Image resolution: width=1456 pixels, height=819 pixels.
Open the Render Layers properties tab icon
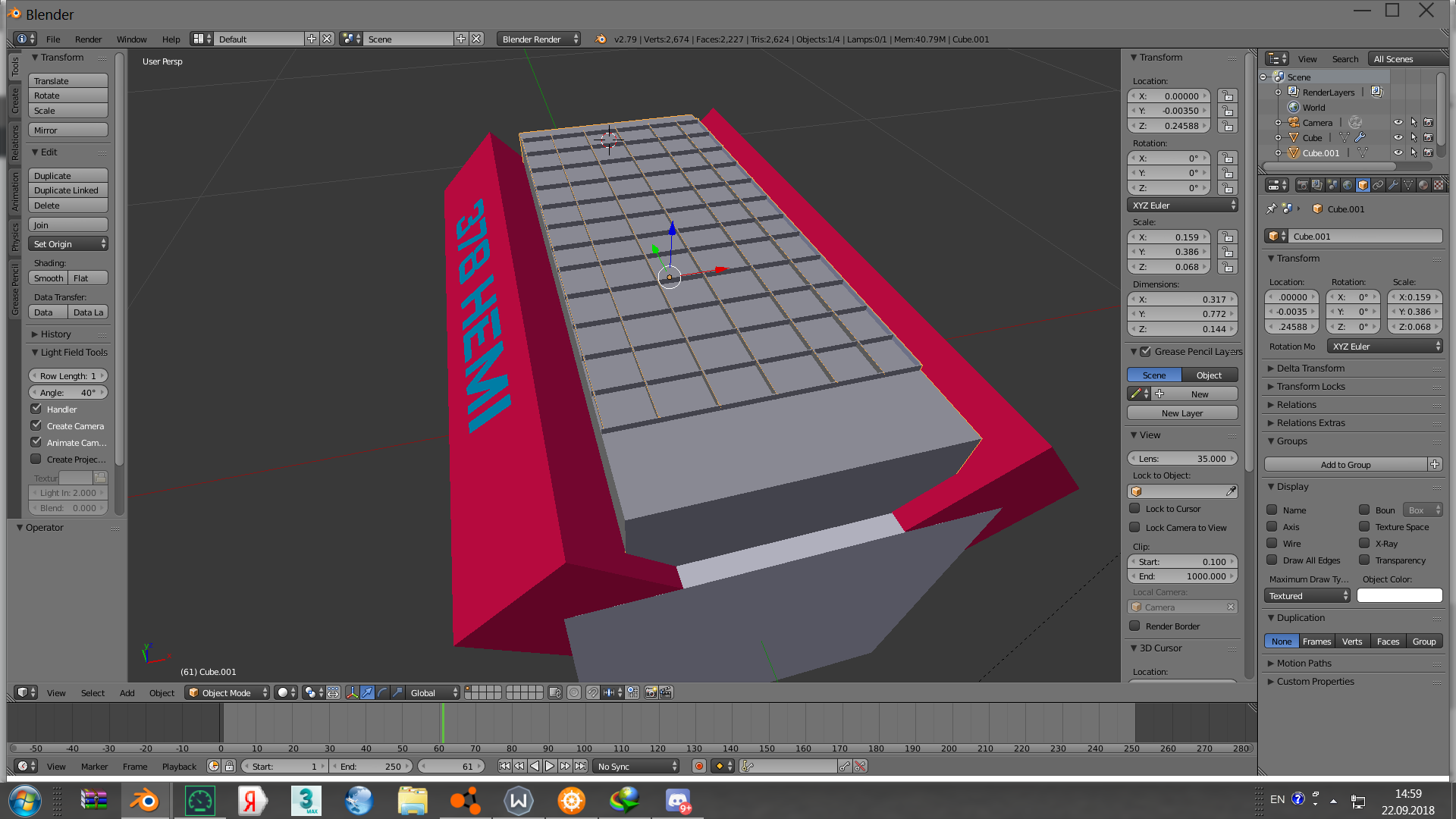coord(1317,185)
